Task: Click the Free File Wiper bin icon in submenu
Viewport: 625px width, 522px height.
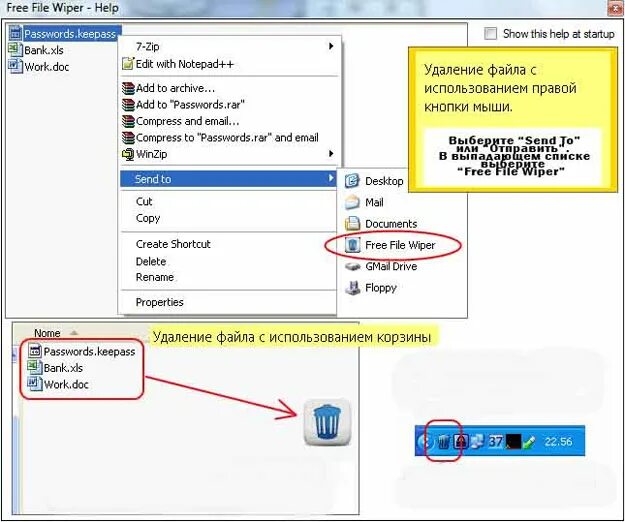Action: [x=352, y=245]
